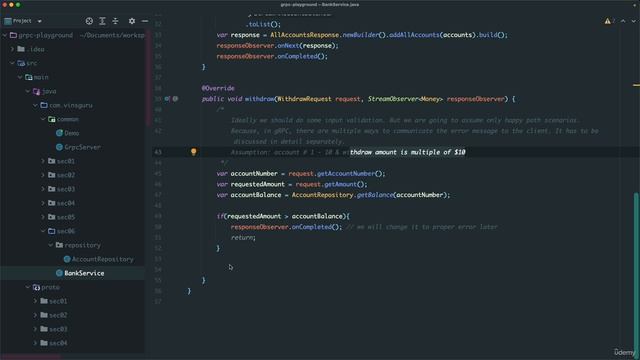This screenshot has height=360, width=640.
Task: Open AccountRepository class file
Action: (102, 259)
